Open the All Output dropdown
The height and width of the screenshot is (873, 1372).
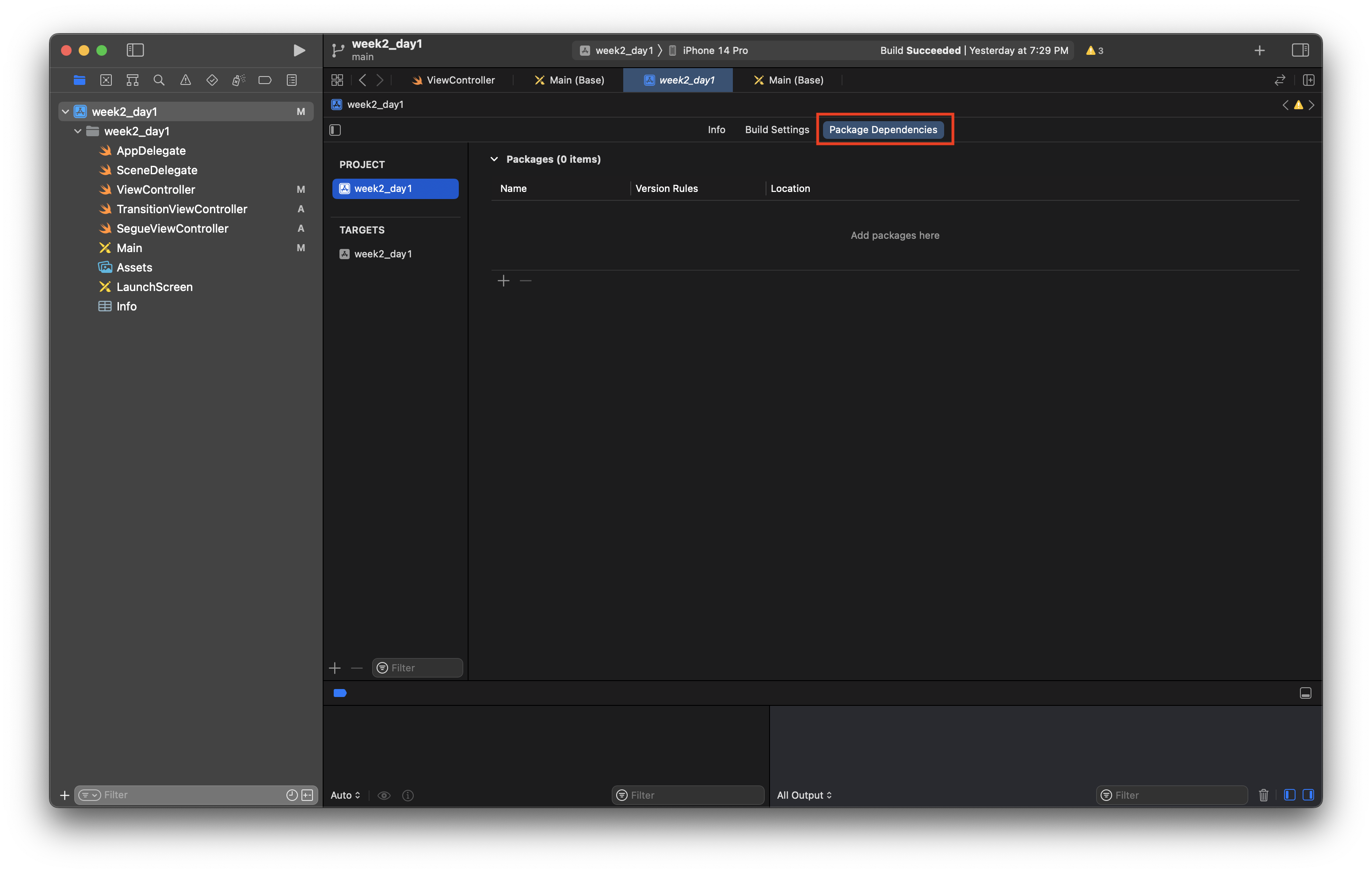pos(804,795)
